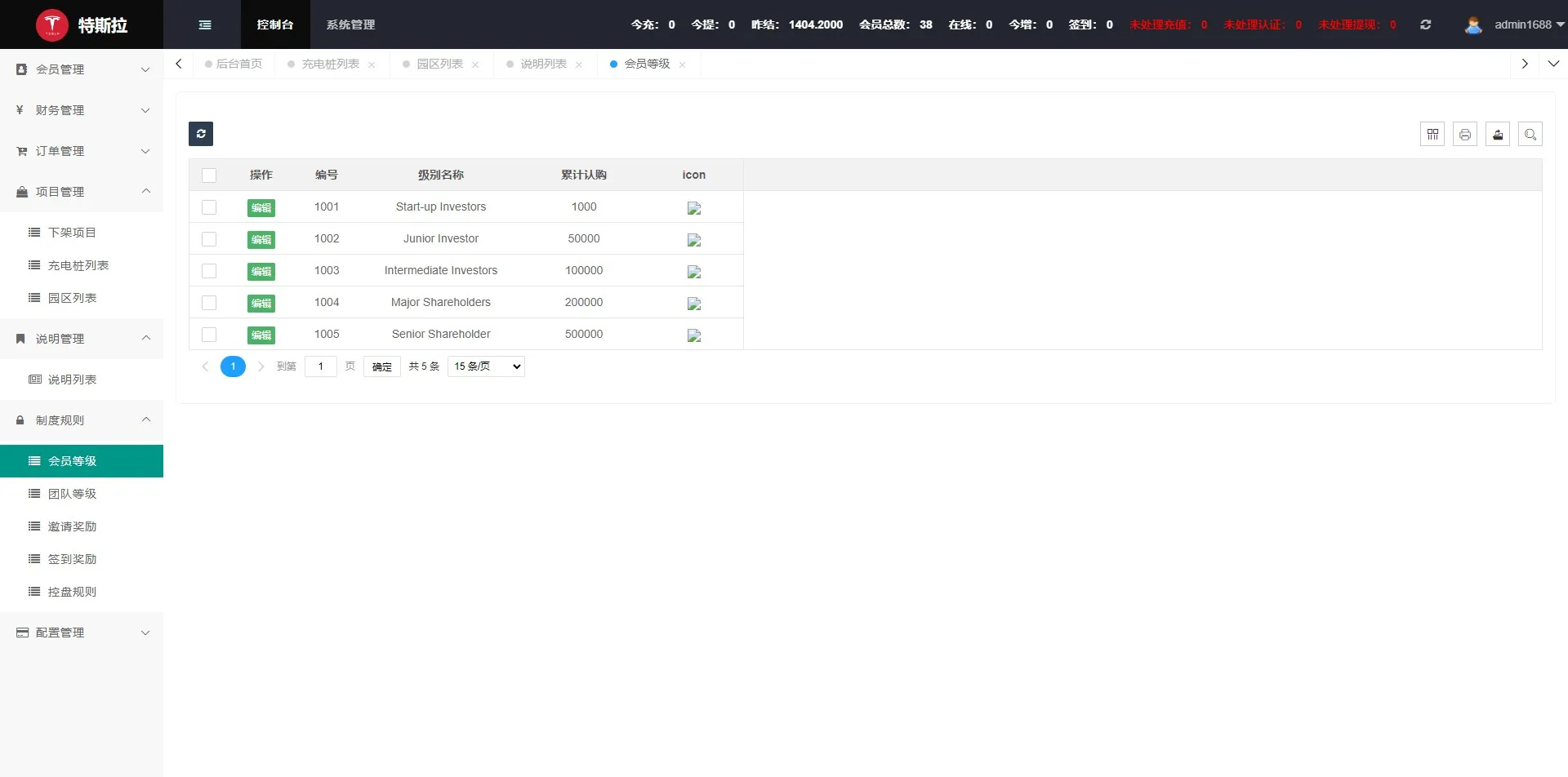Go to the previous page arrow
This screenshot has height=777, width=1568.
click(x=205, y=366)
